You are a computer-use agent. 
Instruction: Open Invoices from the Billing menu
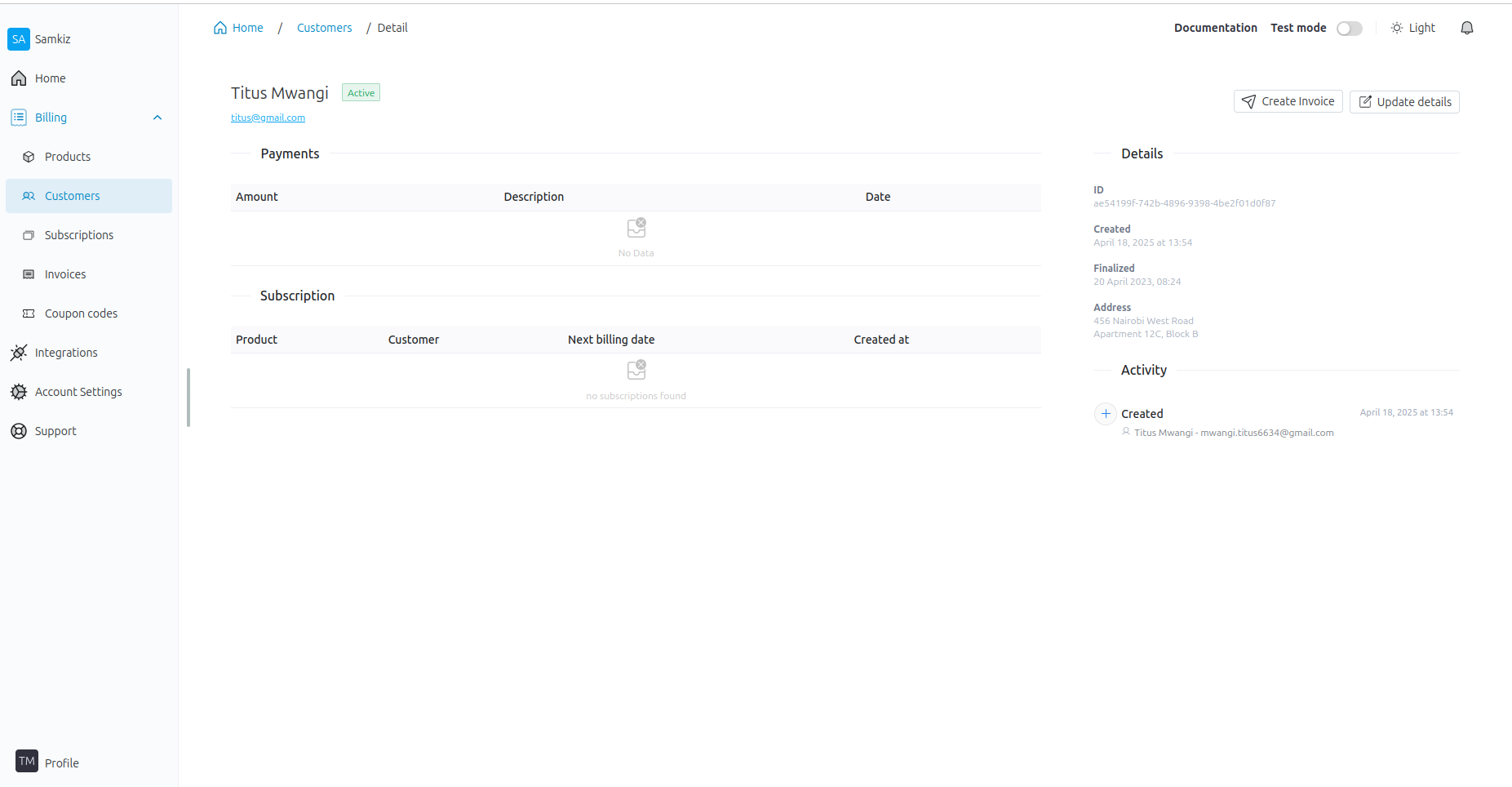tap(65, 274)
